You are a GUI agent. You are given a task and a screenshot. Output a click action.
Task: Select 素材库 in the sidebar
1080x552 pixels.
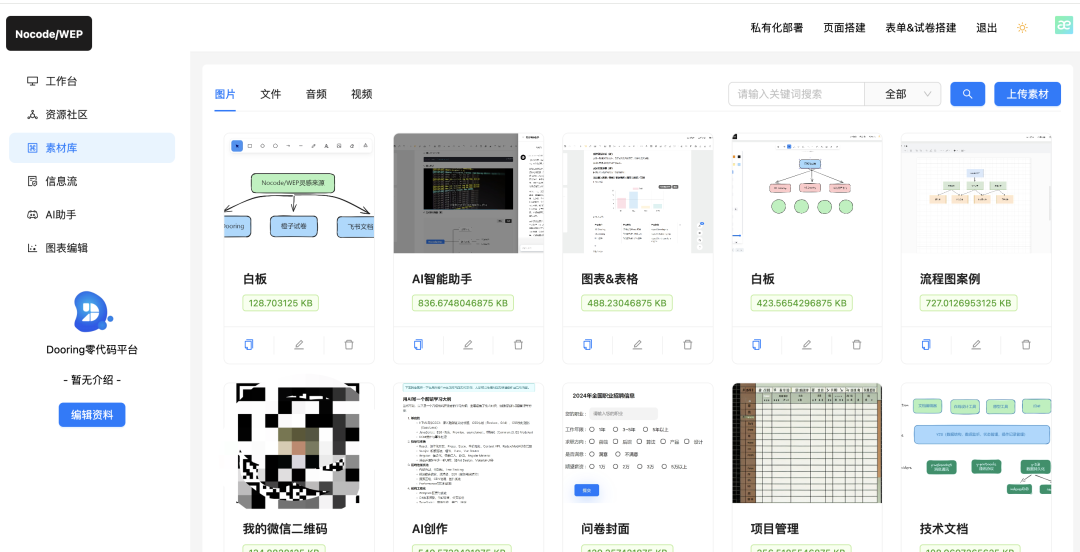coord(92,148)
